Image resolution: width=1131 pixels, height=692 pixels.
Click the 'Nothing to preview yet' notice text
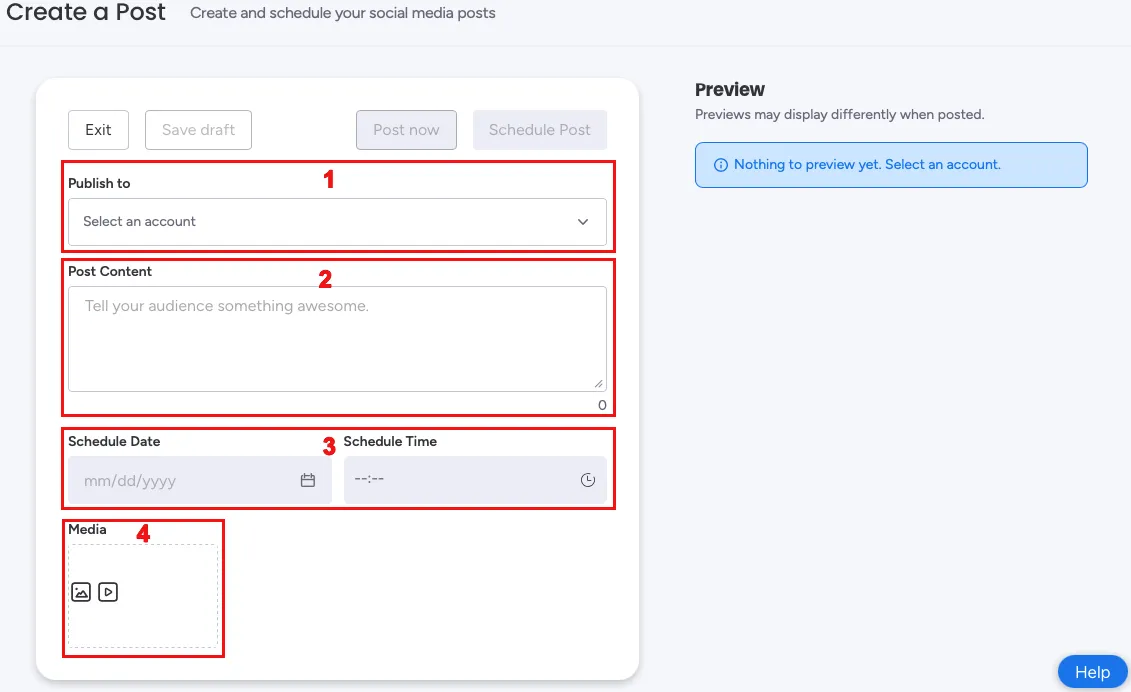(867, 165)
